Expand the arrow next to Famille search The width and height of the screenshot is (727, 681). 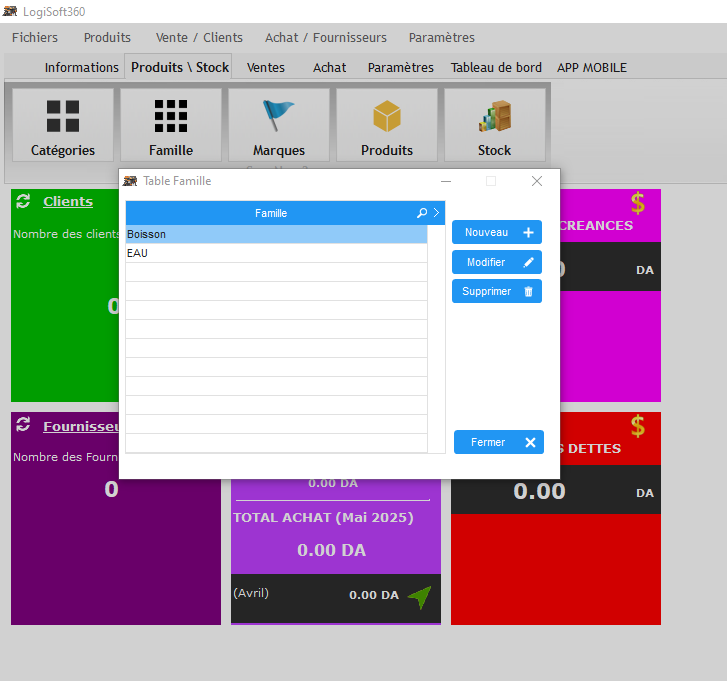coord(436,213)
